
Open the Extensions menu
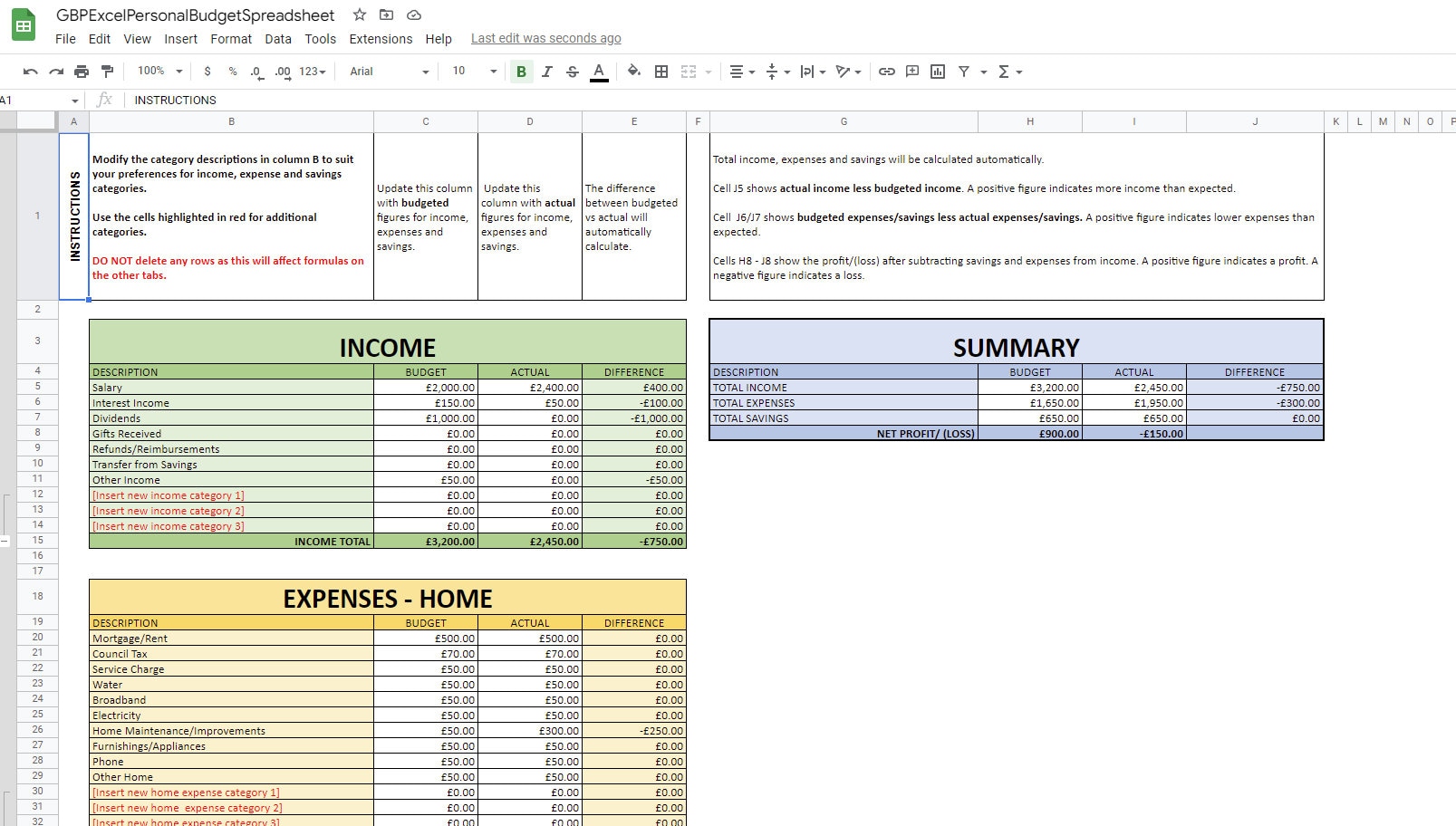(380, 39)
